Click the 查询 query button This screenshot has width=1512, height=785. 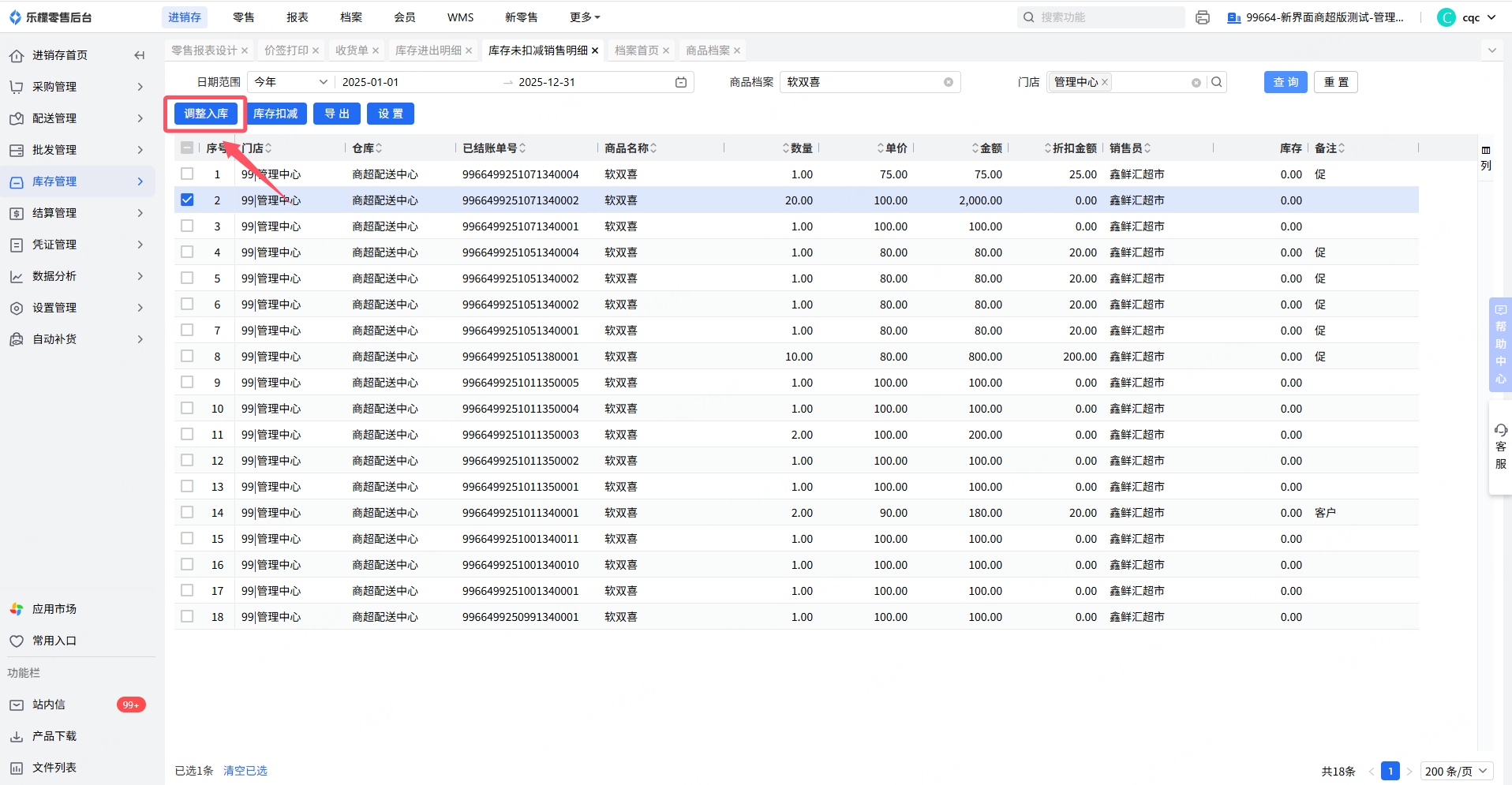pos(1285,82)
